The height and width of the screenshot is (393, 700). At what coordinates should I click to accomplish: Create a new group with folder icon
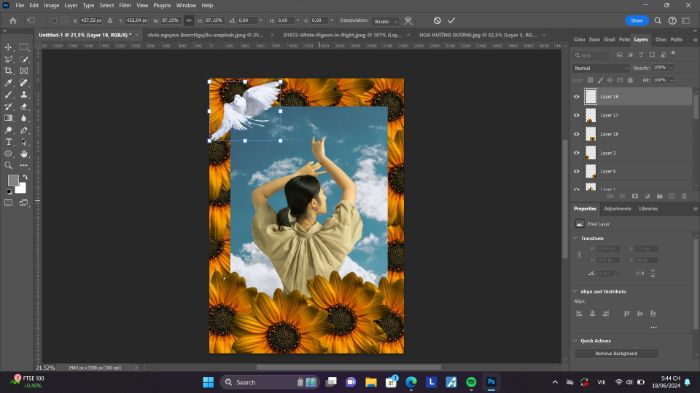659,196
